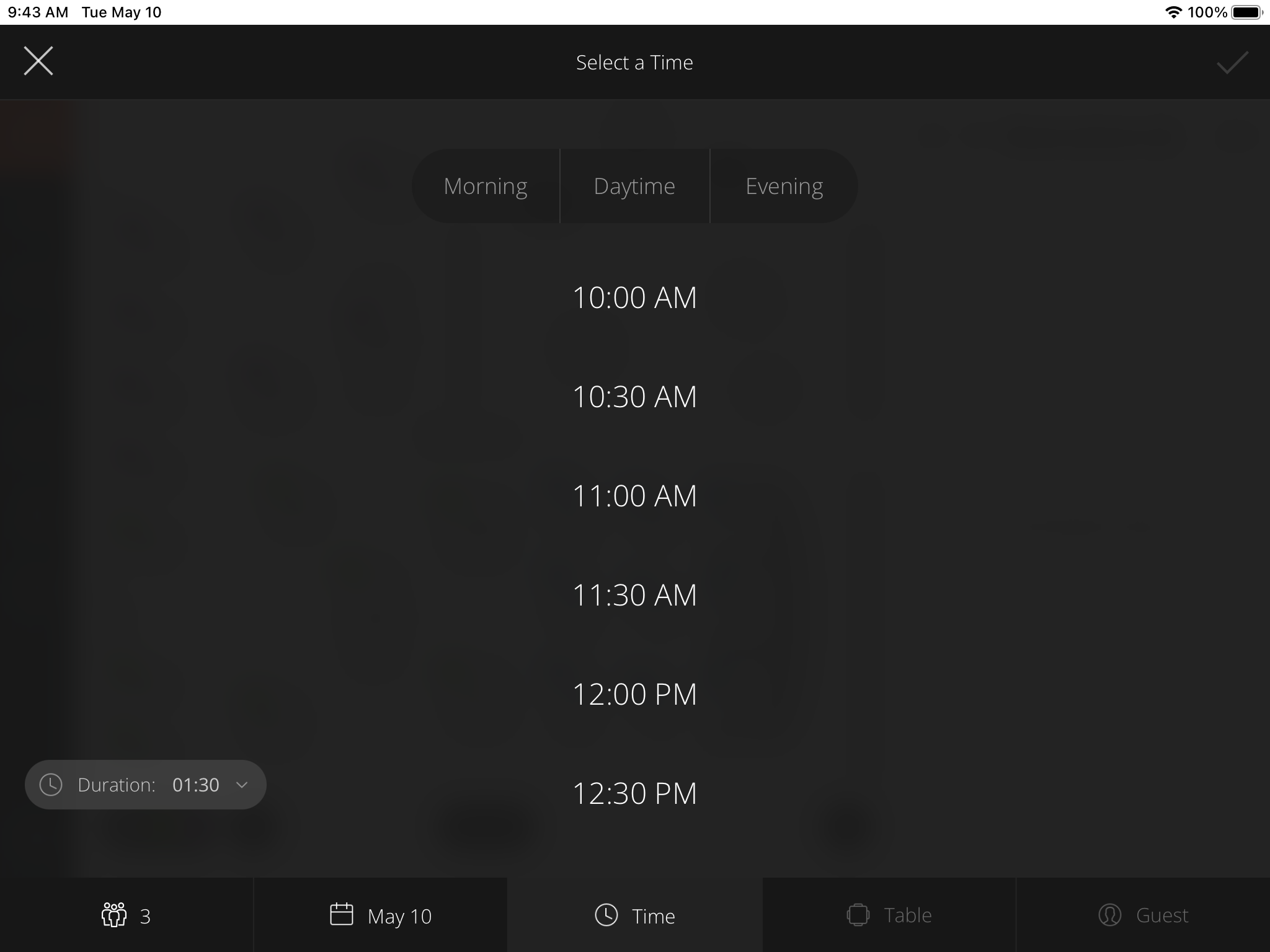Tap the clock icon in Time tab

tap(606, 915)
